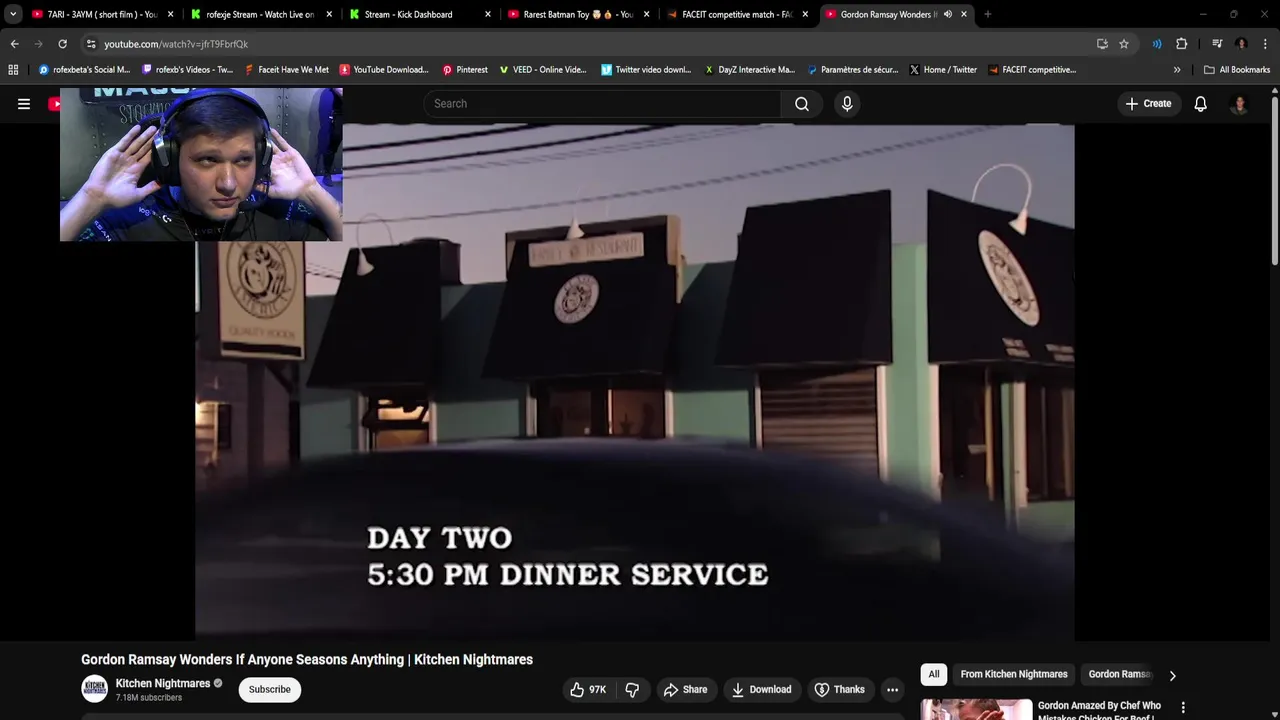Open Pinterest bookmark

click(465, 70)
